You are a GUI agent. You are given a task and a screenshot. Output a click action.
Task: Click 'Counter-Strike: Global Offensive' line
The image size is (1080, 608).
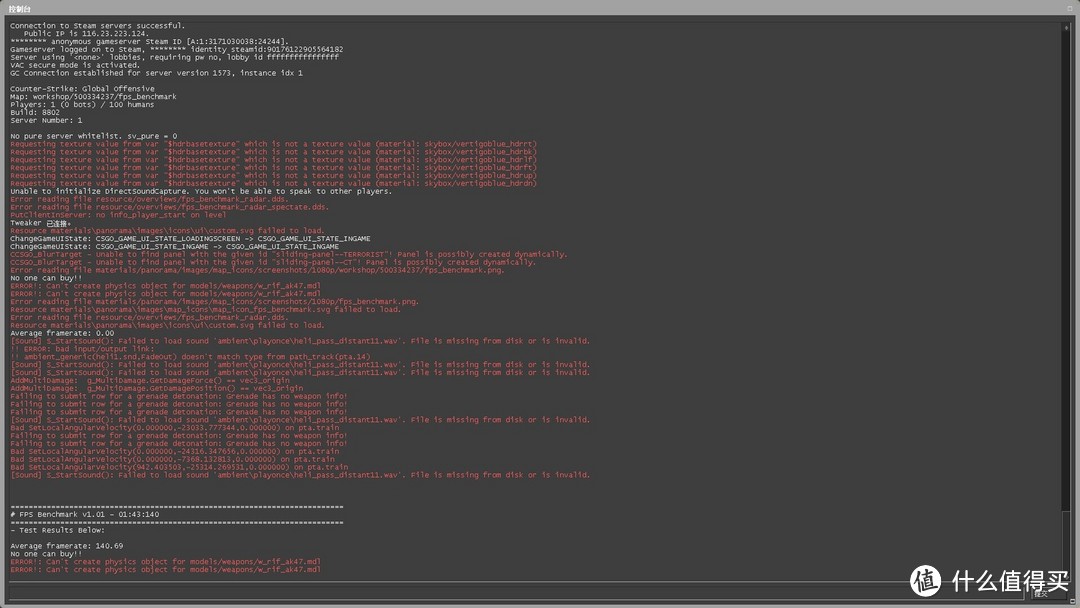point(83,89)
